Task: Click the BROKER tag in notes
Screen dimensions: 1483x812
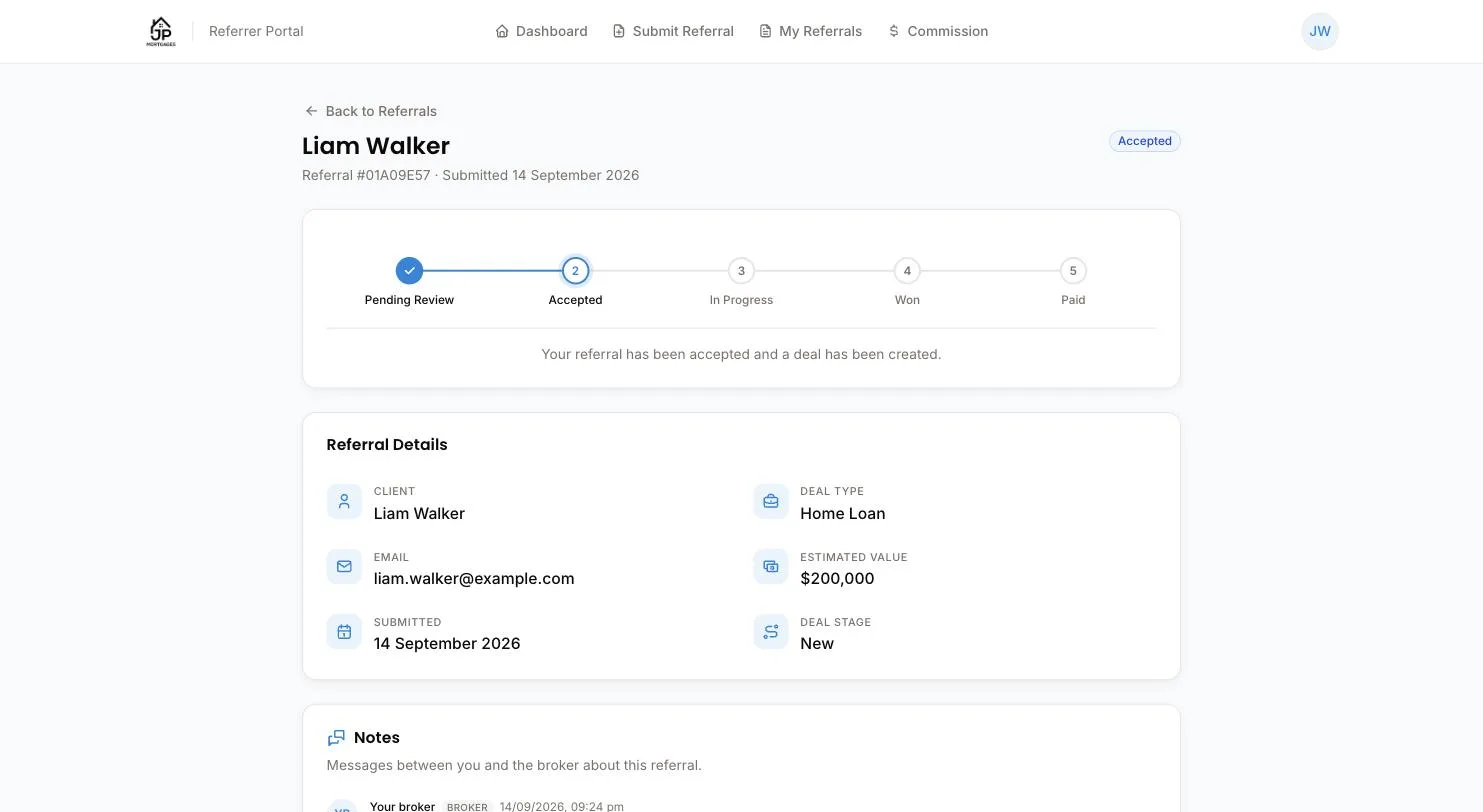Action: [x=467, y=807]
